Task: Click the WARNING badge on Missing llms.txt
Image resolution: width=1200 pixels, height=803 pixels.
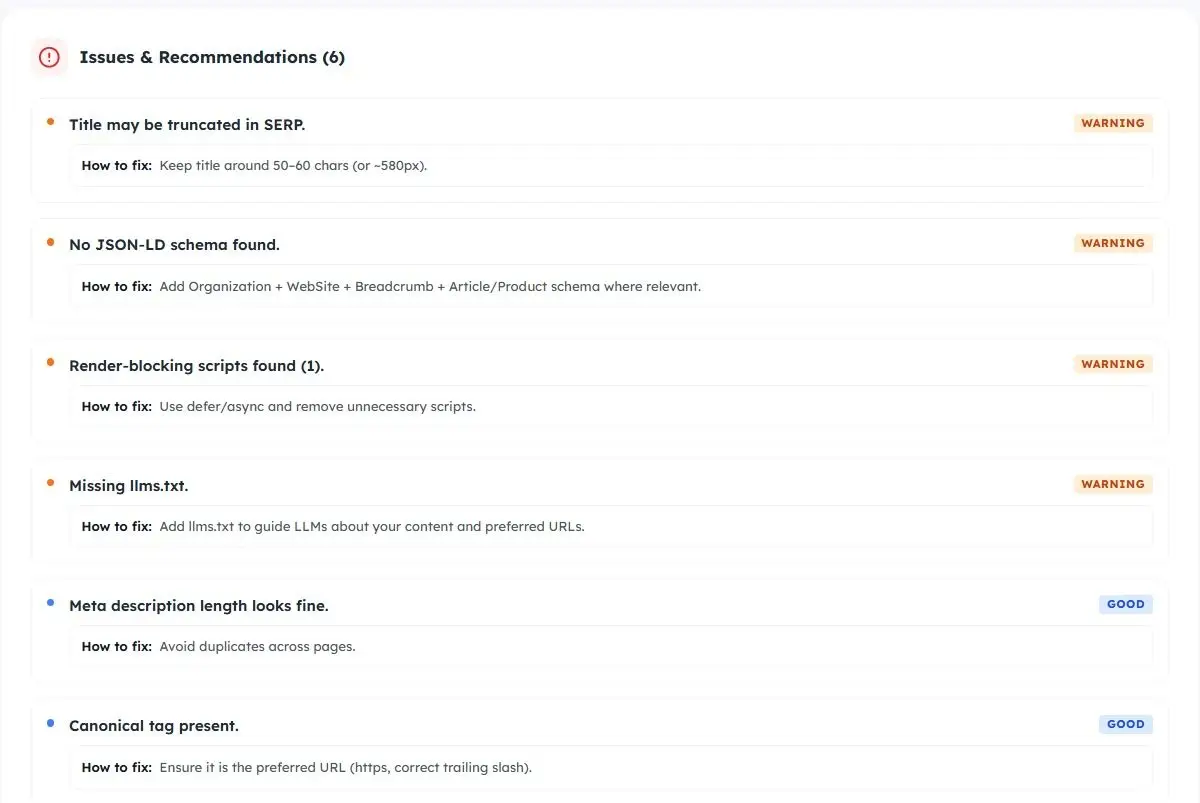Action: click(1113, 484)
